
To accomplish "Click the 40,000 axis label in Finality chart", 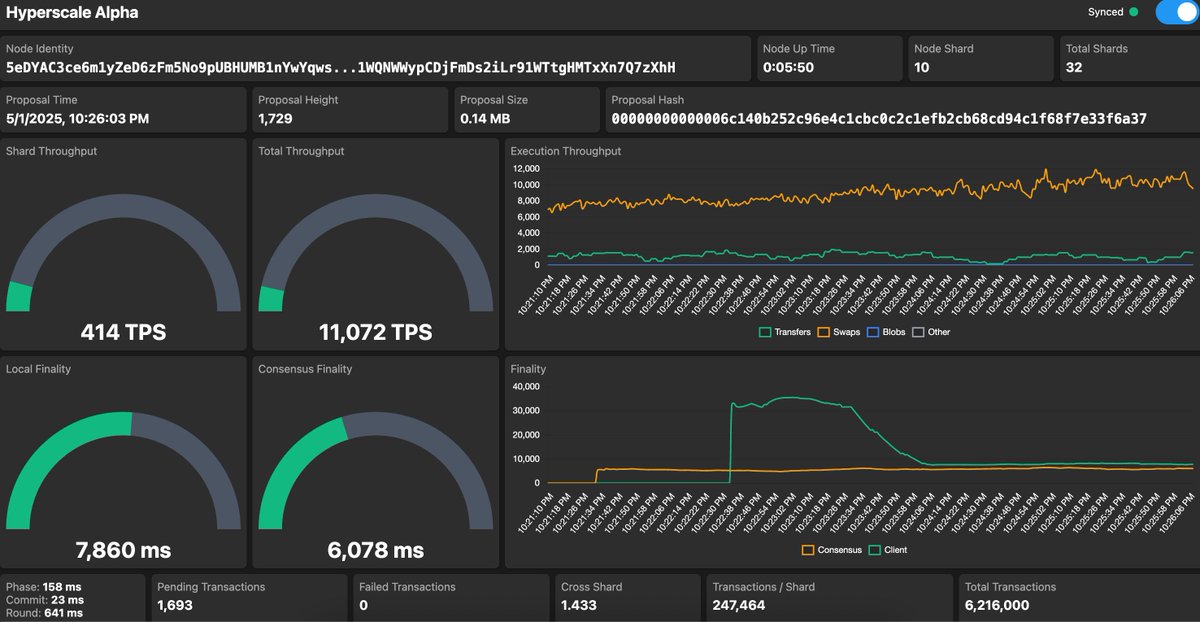I will 525,386.
